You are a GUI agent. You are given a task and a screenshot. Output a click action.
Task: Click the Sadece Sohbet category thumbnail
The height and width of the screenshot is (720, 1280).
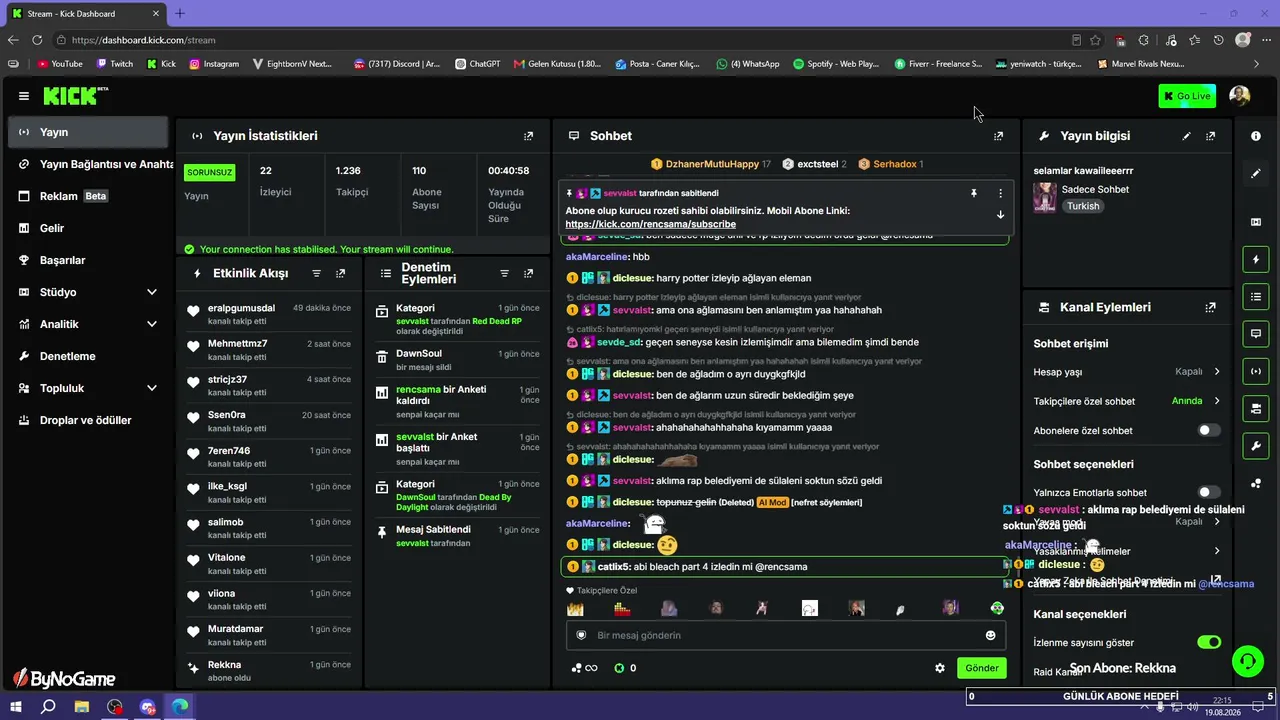click(x=1045, y=197)
